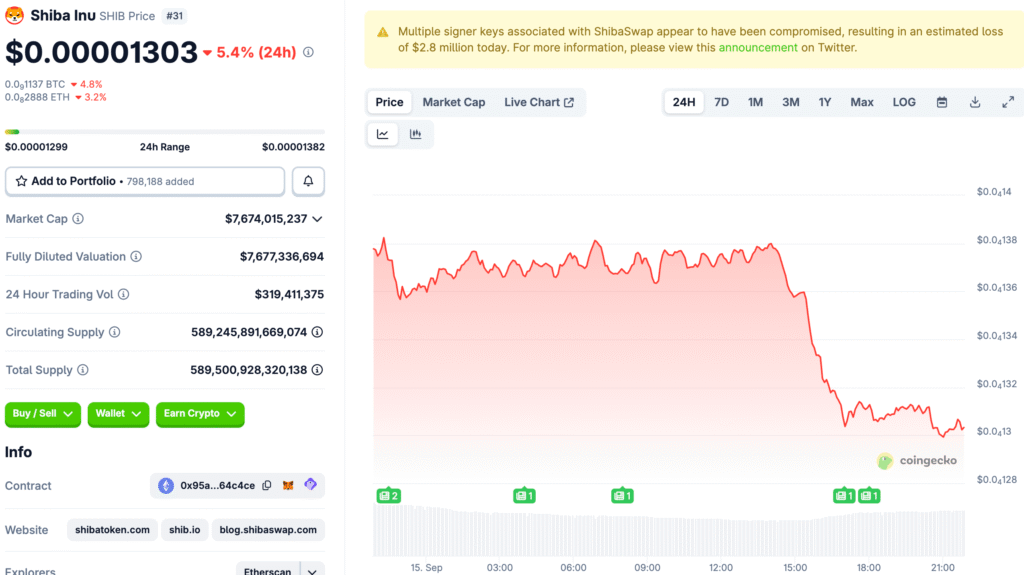Open the Buy / Sell dropdown
Image resolution: width=1024 pixels, height=575 pixels.
coord(43,414)
